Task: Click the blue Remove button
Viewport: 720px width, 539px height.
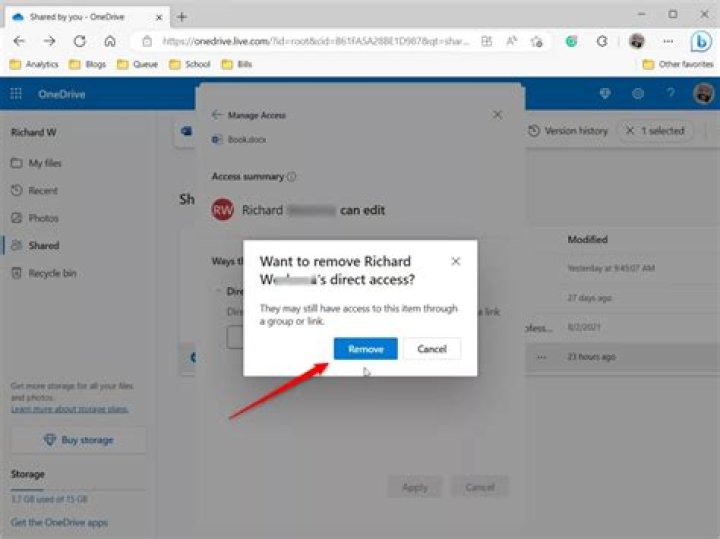Action: click(x=366, y=349)
